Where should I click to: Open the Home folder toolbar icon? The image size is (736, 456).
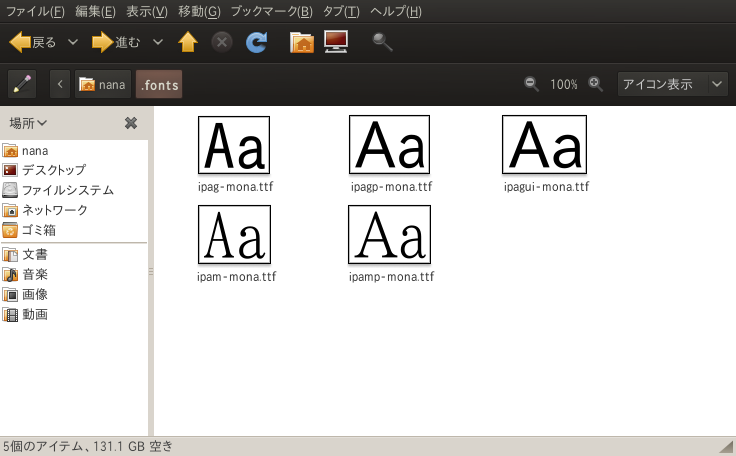point(301,42)
